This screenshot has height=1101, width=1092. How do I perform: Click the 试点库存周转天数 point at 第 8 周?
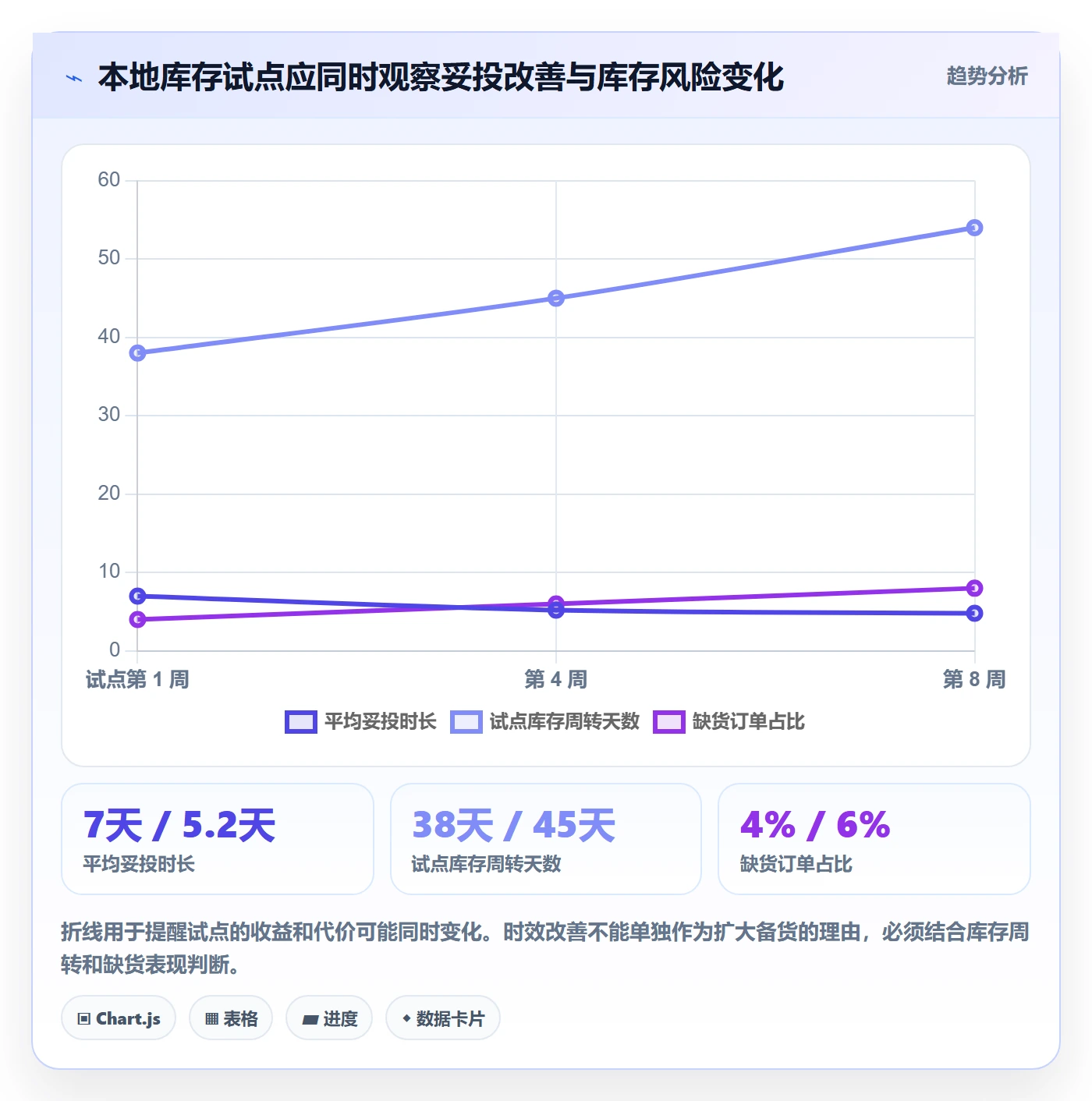(974, 228)
